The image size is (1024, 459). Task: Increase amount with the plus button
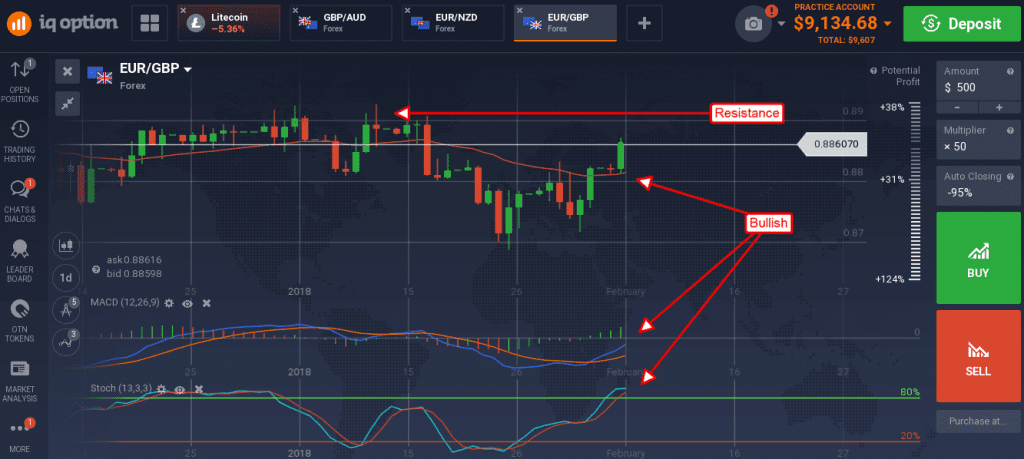coord(998,107)
